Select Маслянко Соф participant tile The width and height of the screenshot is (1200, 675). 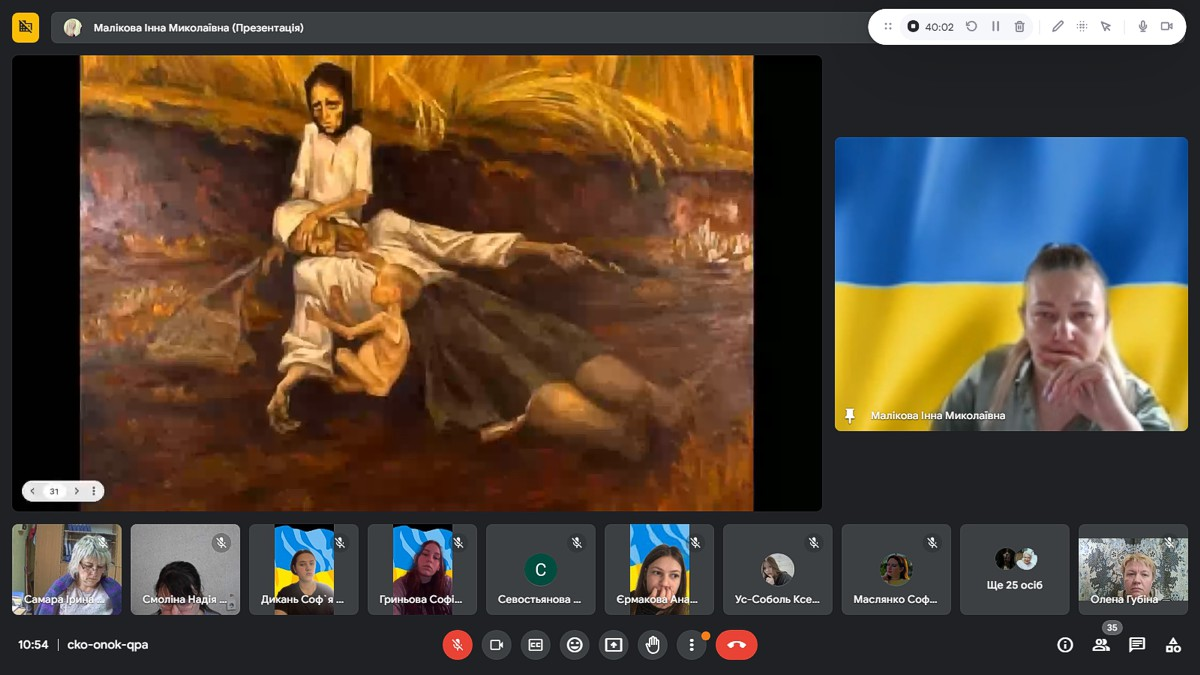tap(896, 569)
